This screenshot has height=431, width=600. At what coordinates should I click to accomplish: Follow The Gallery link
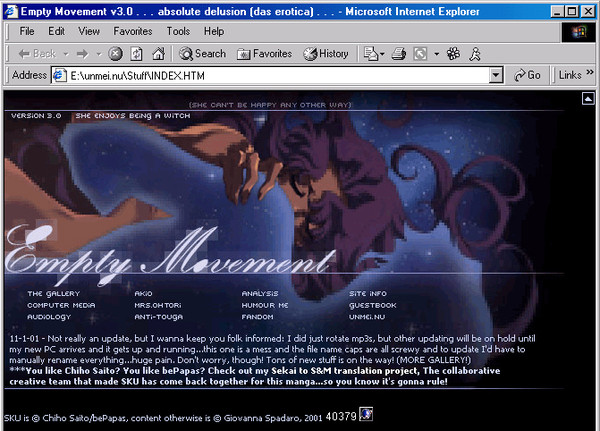(54, 294)
